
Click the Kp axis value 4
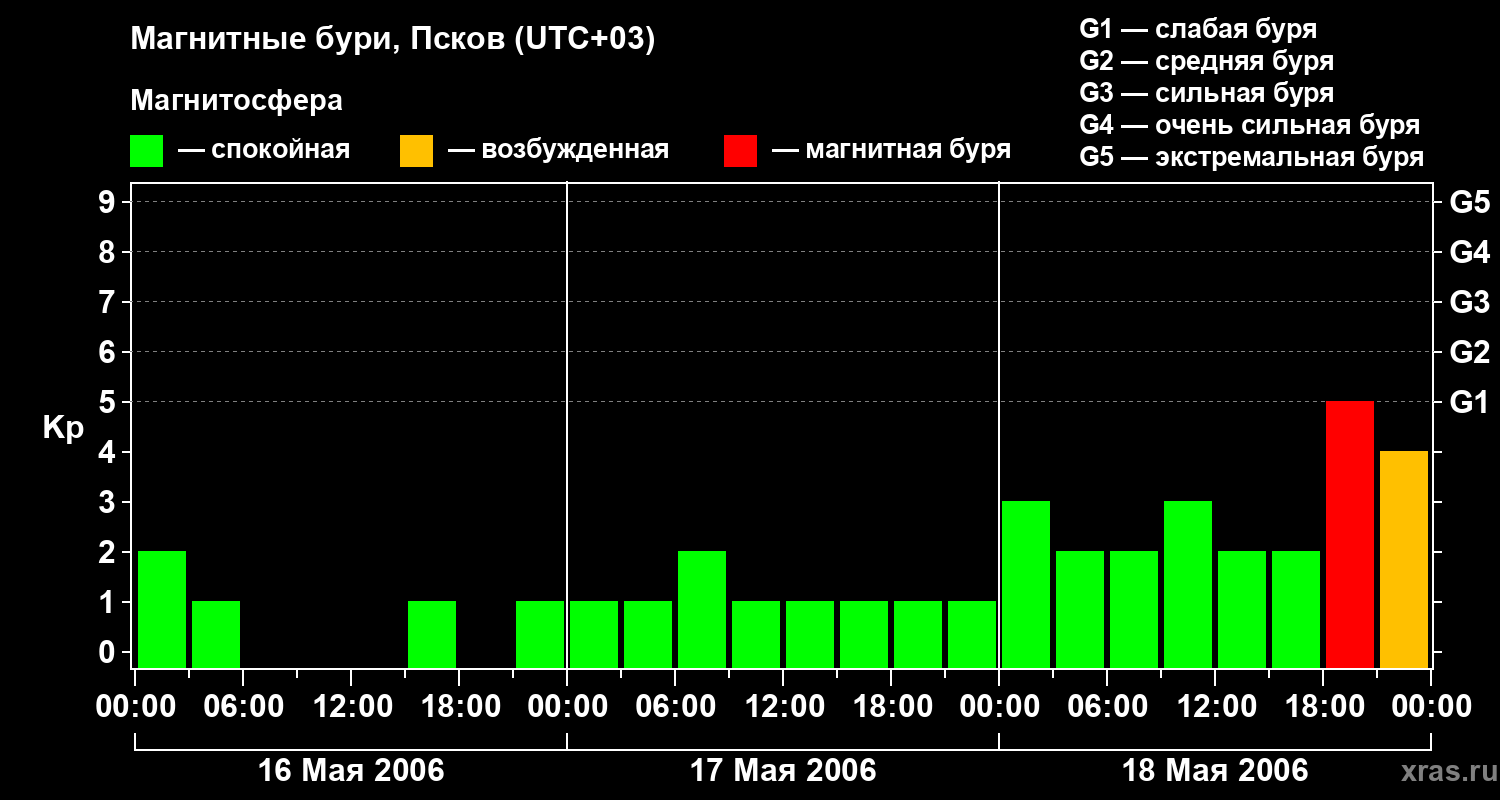point(109,452)
